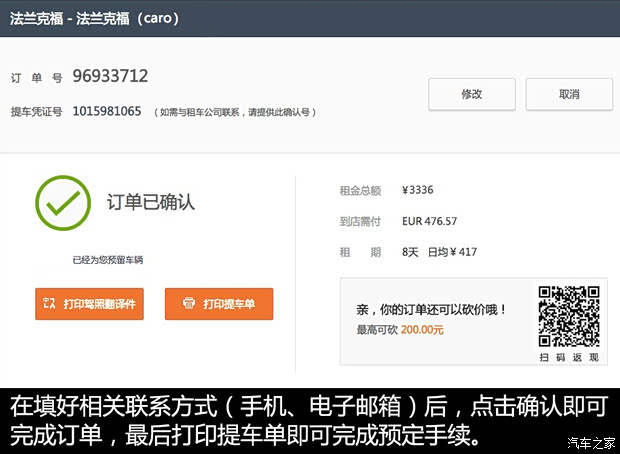This screenshot has height=454, width=620.
Task: Click the 如需与租车公司联系 confirmation note
Action: [x=235, y=112]
